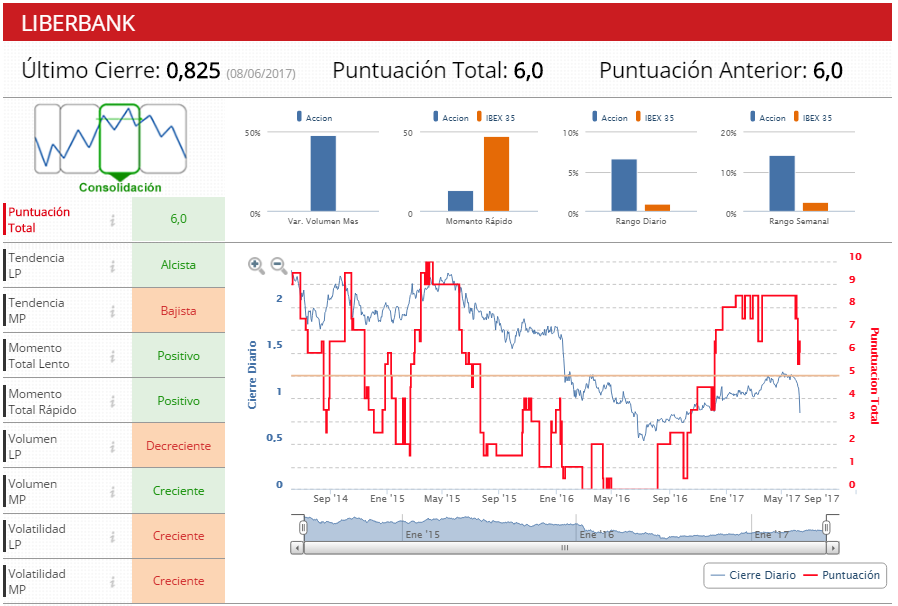Click the Ene '17 label in navigator
The height and width of the screenshot is (606, 898).
(x=771, y=534)
